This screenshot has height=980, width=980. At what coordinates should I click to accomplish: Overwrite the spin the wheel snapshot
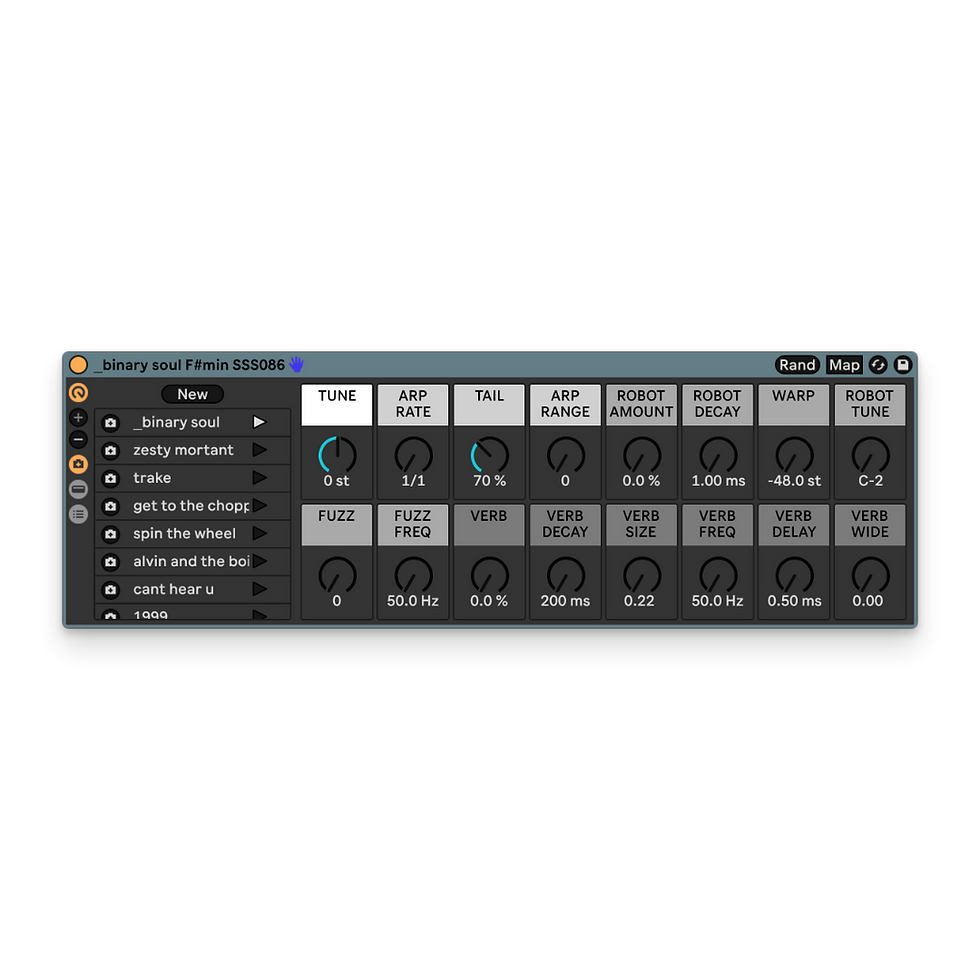[111, 534]
